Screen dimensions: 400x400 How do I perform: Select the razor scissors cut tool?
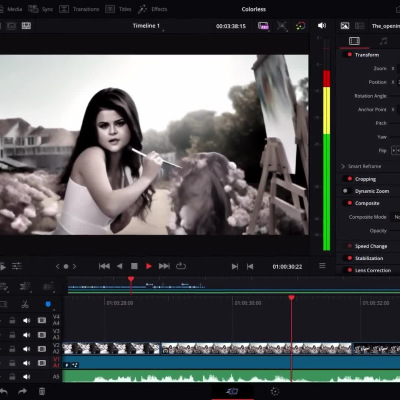pos(25,304)
